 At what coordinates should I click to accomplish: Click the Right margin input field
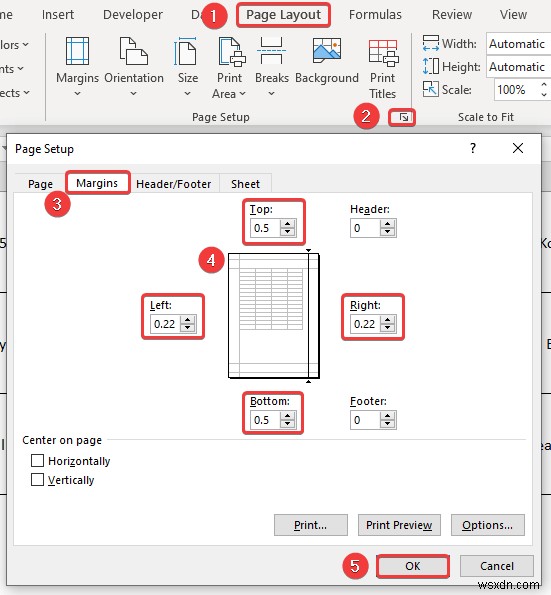coord(366,324)
